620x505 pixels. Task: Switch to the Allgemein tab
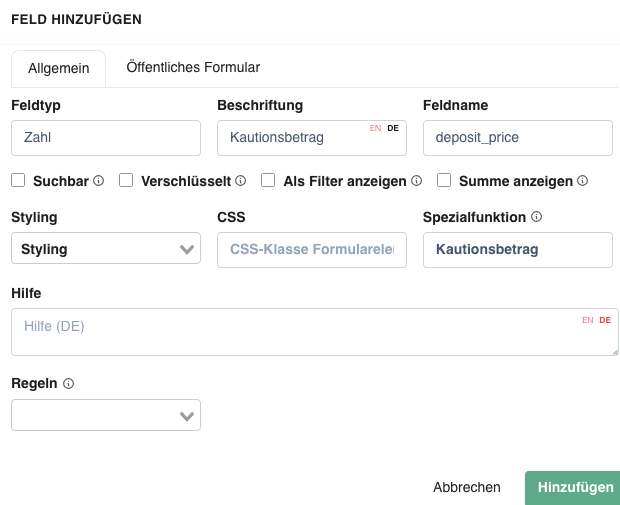59,68
